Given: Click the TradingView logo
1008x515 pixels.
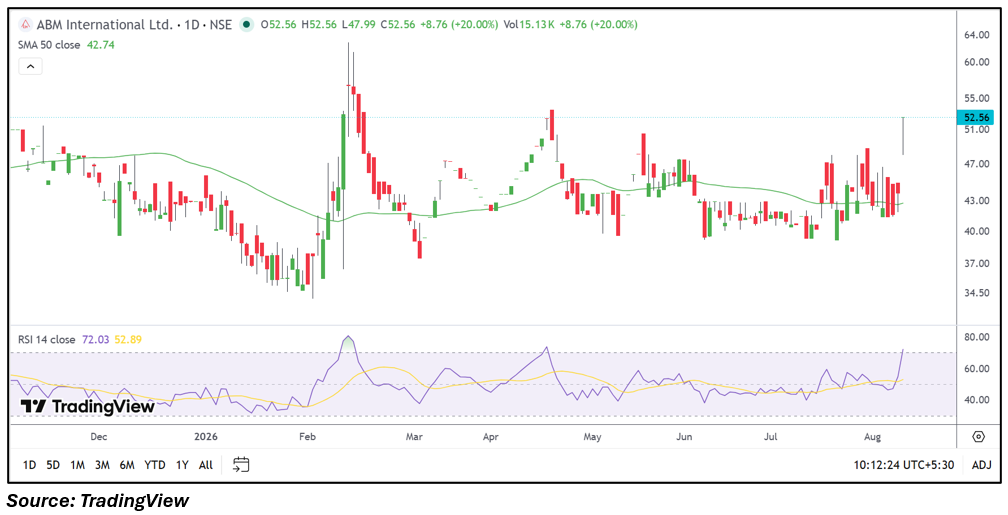Looking at the screenshot, I should click(87, 406).
